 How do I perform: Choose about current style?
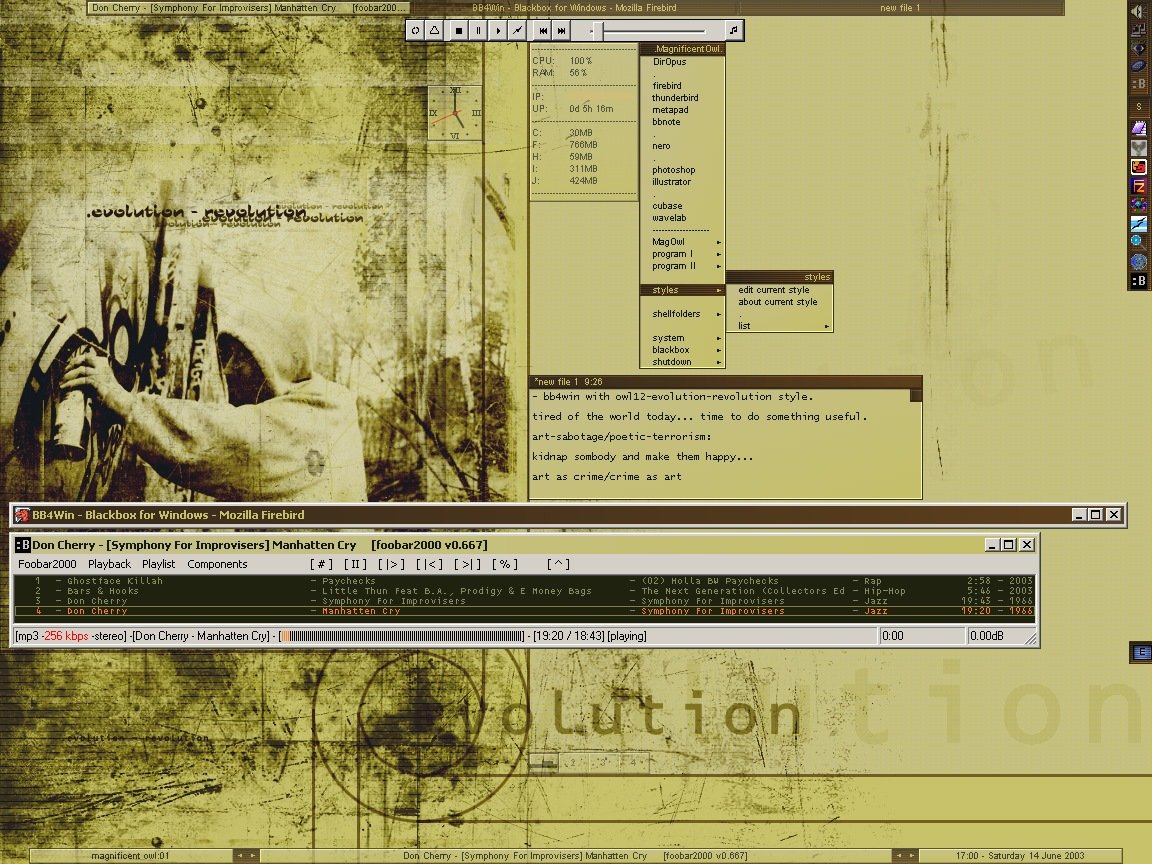coord(780,302)
